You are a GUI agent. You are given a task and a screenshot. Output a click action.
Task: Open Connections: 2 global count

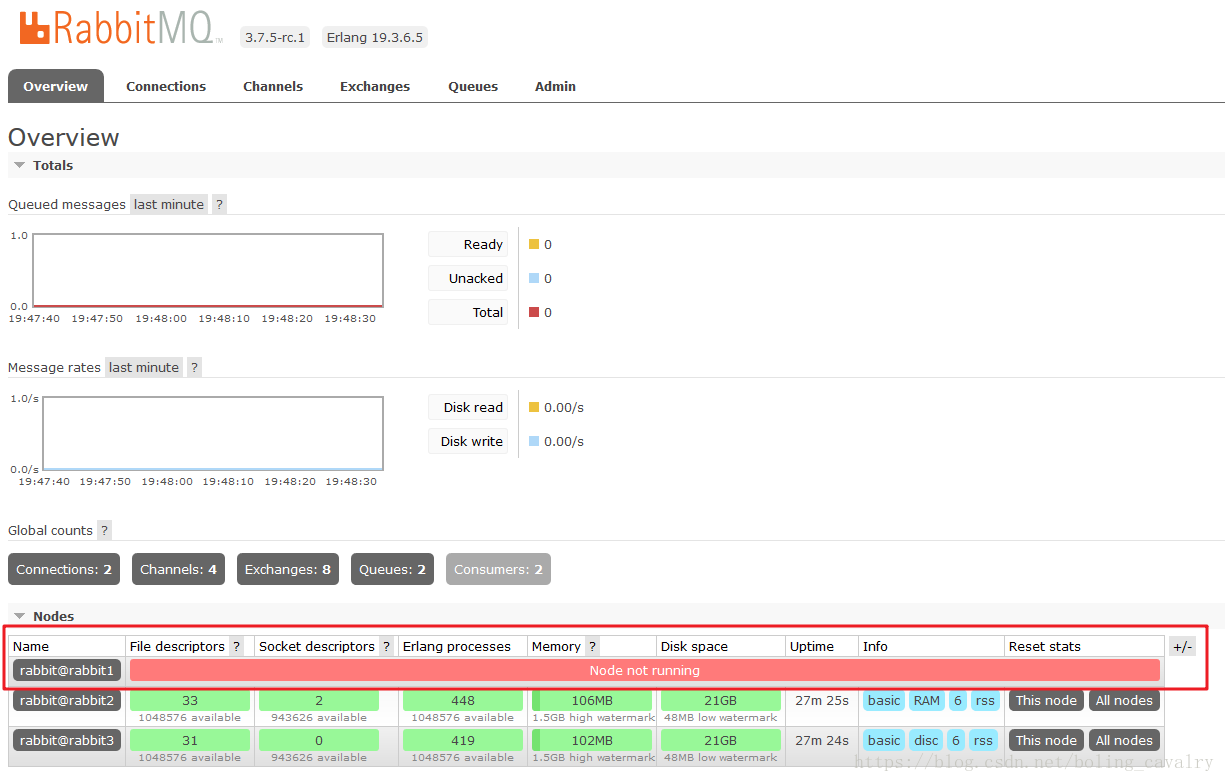click(64, 569)
